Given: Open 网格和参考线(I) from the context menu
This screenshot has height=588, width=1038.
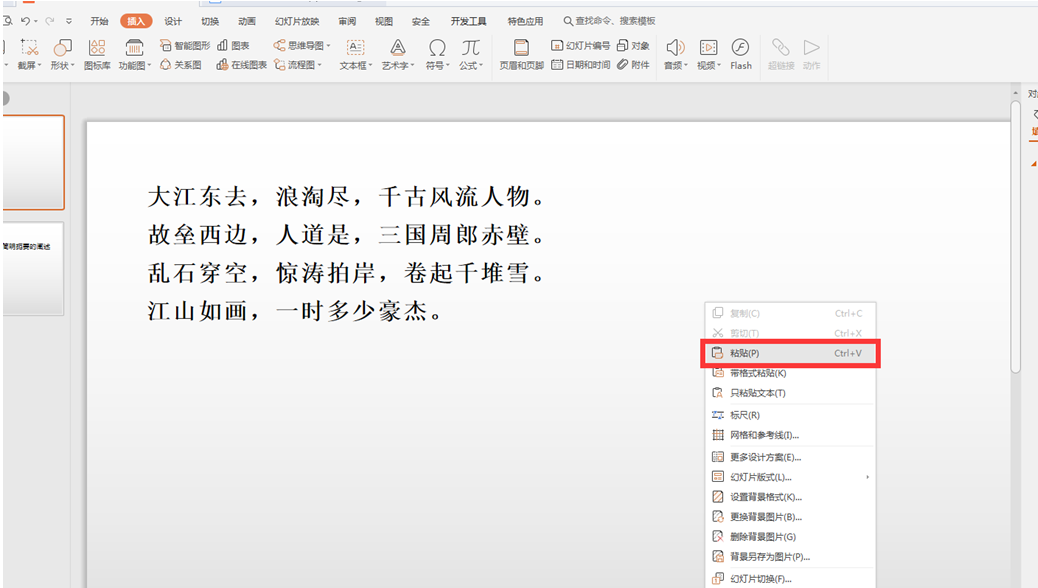Looking at the screenshot, I should click(x=790, y=435).
